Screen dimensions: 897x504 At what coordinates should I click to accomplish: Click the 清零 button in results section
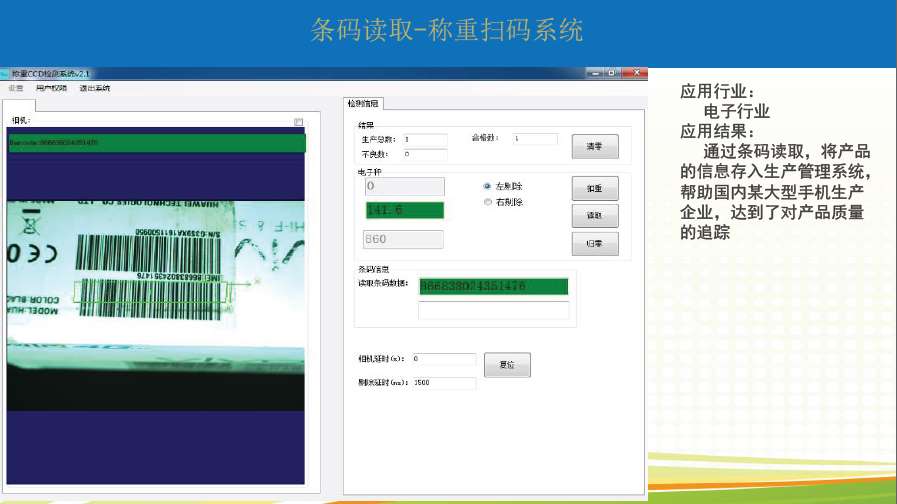pos(595,146)
